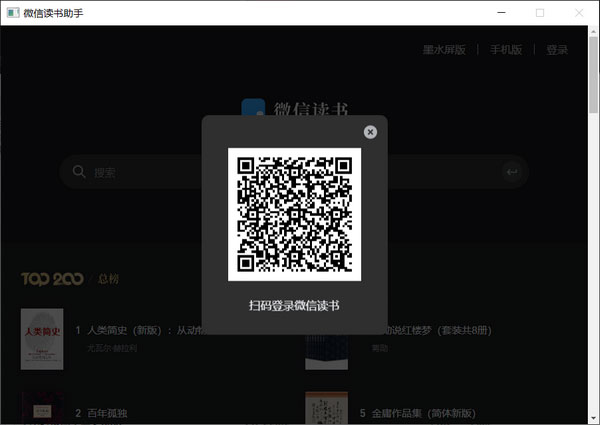Switch to 手机版 version
Screen dimensions: 600x425
[506, 50]
